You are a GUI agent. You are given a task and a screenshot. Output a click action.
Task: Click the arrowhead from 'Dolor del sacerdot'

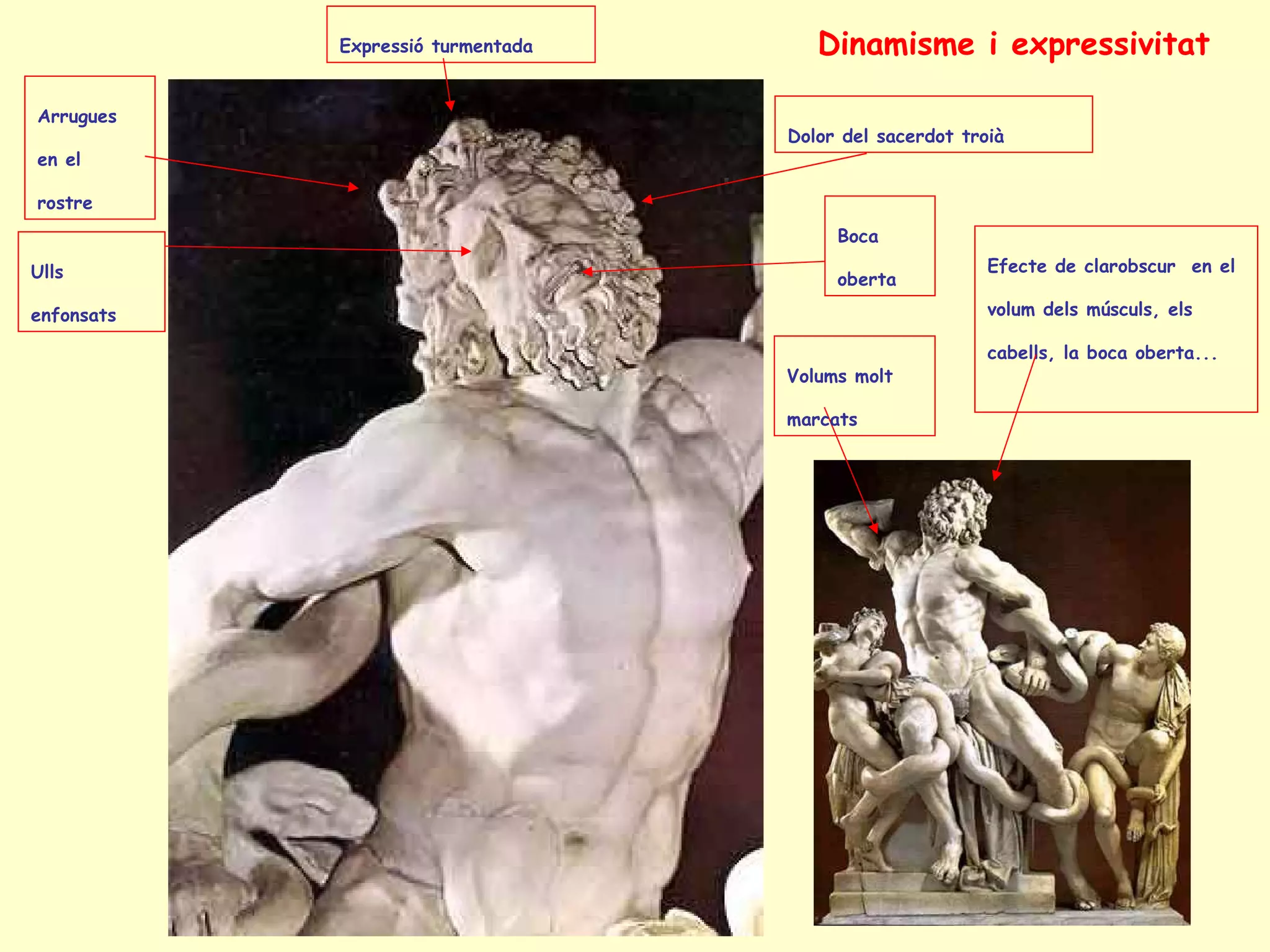click(647, 200)
